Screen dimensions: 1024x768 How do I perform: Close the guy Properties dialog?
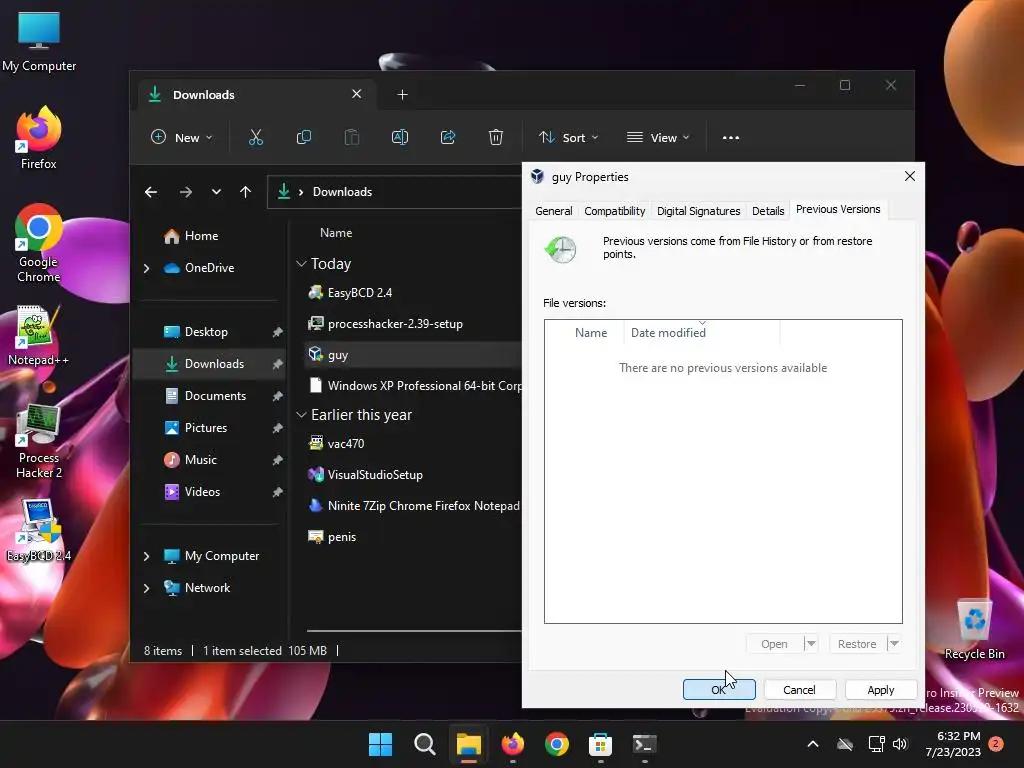[909, 176]
